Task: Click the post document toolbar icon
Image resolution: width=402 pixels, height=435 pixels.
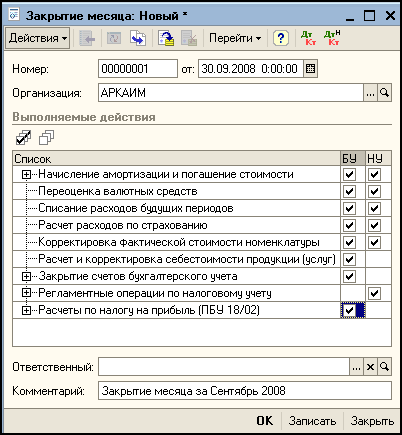Action: (x=166, y=38)
